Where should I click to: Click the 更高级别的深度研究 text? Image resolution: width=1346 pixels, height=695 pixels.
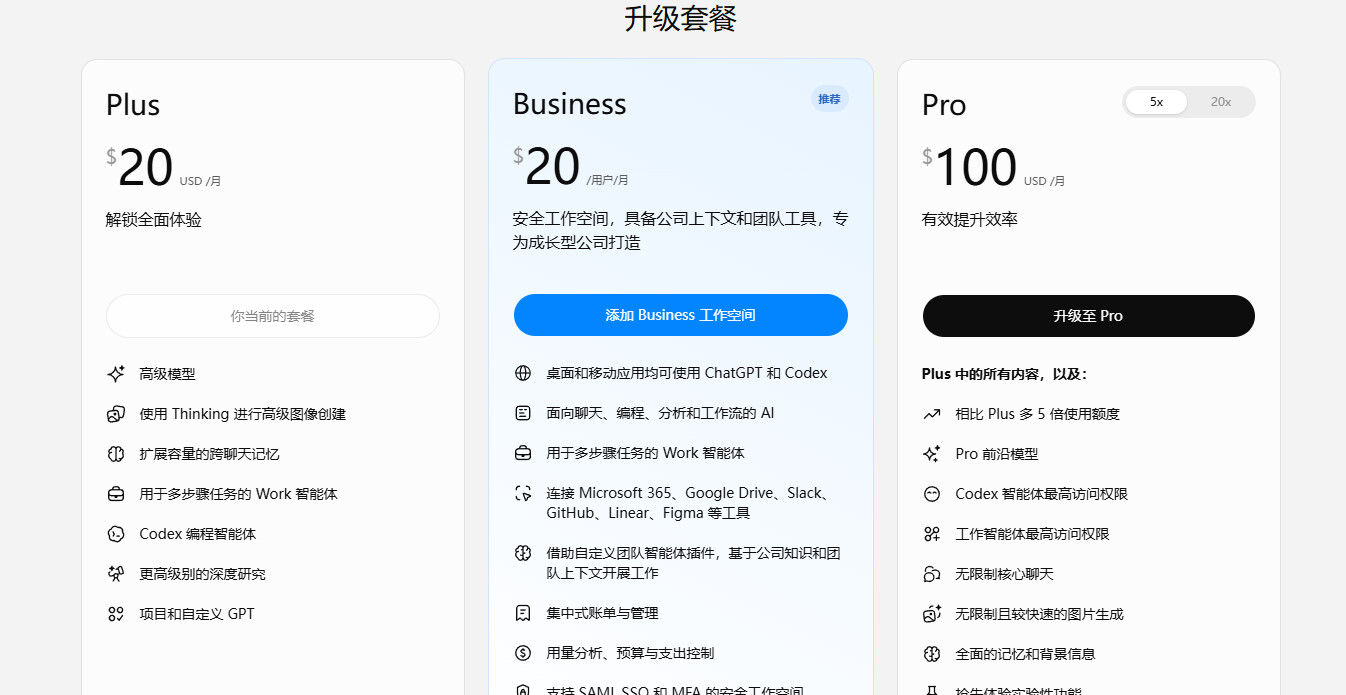(x=203, y=574)
